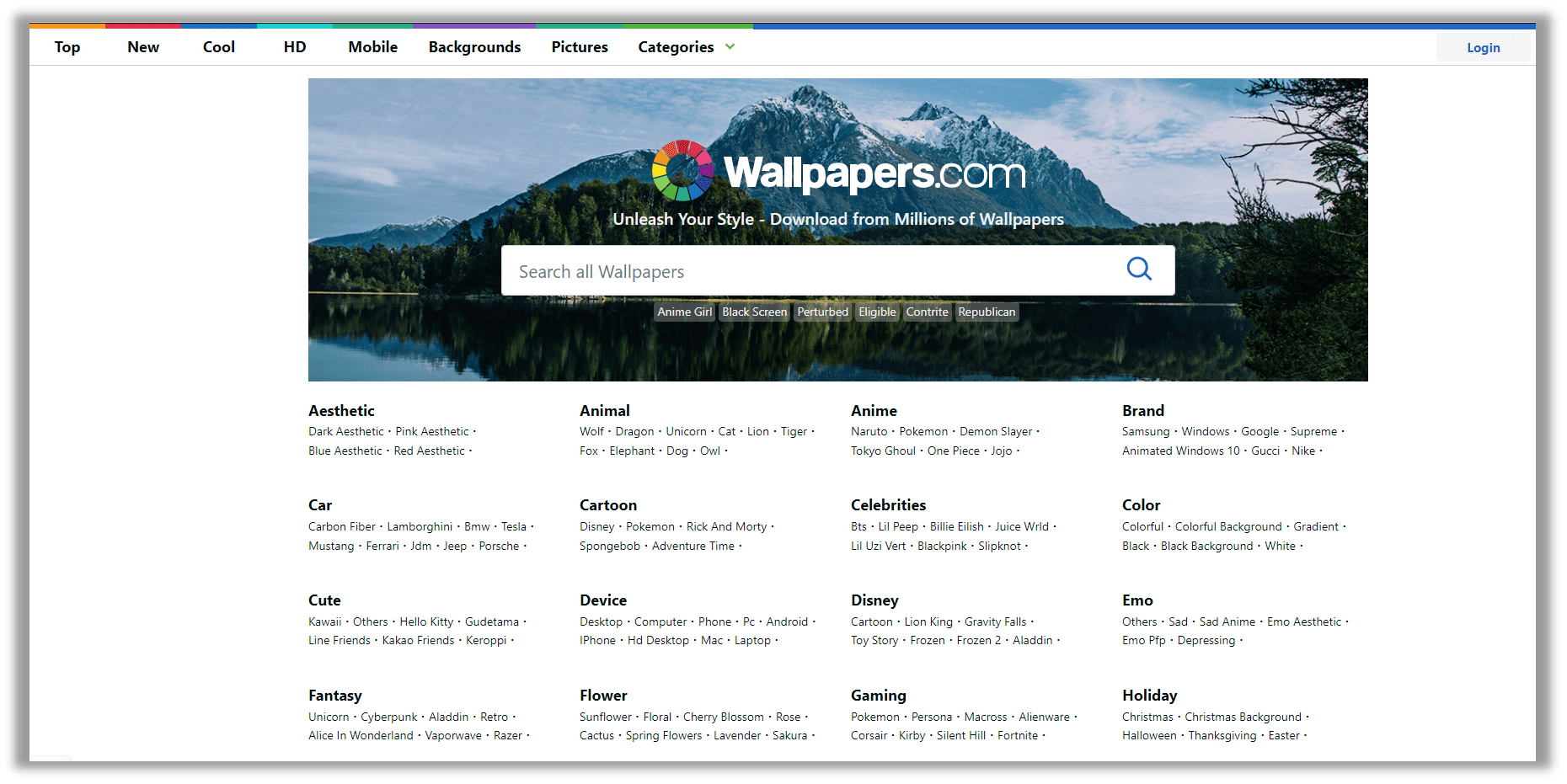
Task: Open the Device category heading
Action: pyautogui.click(x=603, y=600)
